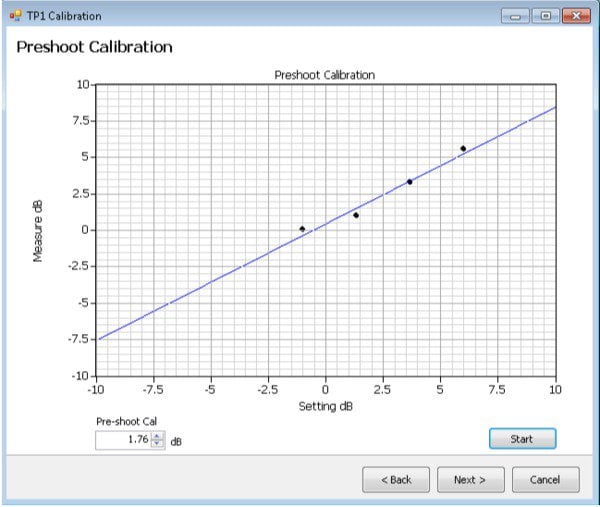Pick the data point between 2.5 and 5 dB
Viewport: 600px width, 507px height.
[x=409, y=182]
